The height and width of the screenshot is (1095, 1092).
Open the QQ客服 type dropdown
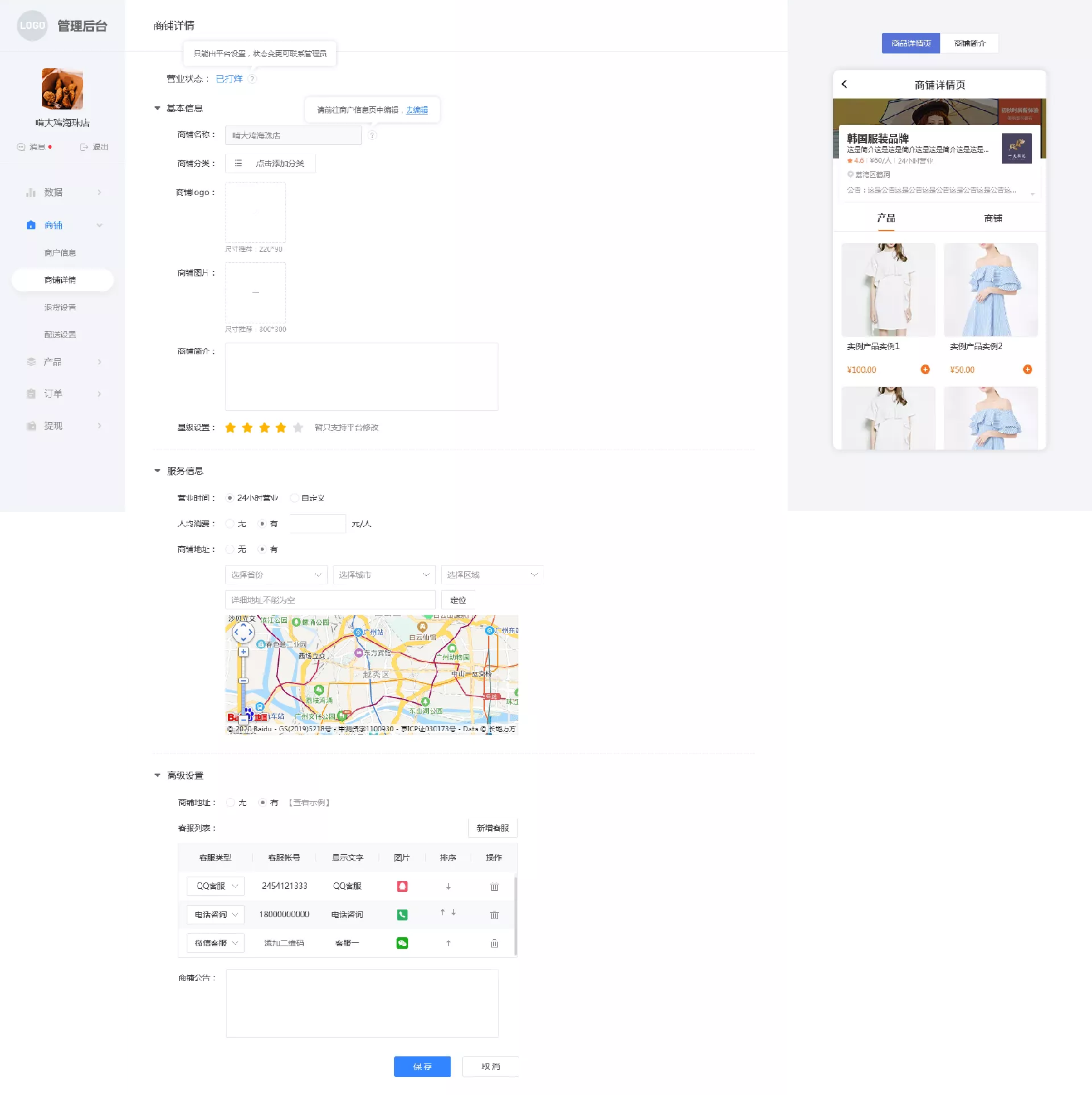pos(216,886)
